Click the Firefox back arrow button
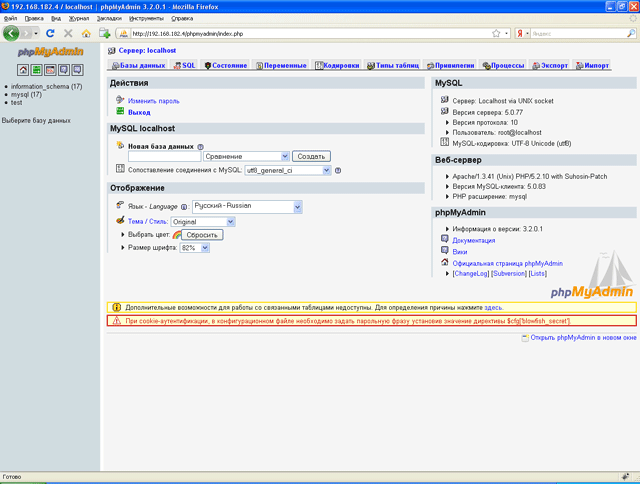Viewport: 640px width, 484px height. [11, 33]
